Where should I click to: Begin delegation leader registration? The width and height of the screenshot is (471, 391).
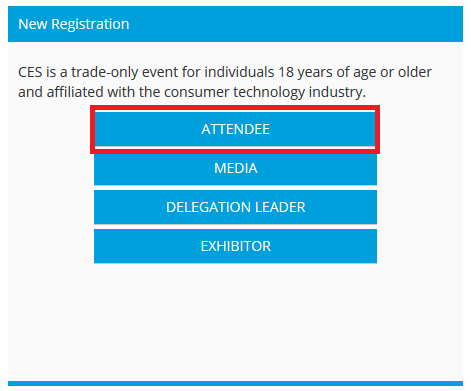click(x=235, y=207)
